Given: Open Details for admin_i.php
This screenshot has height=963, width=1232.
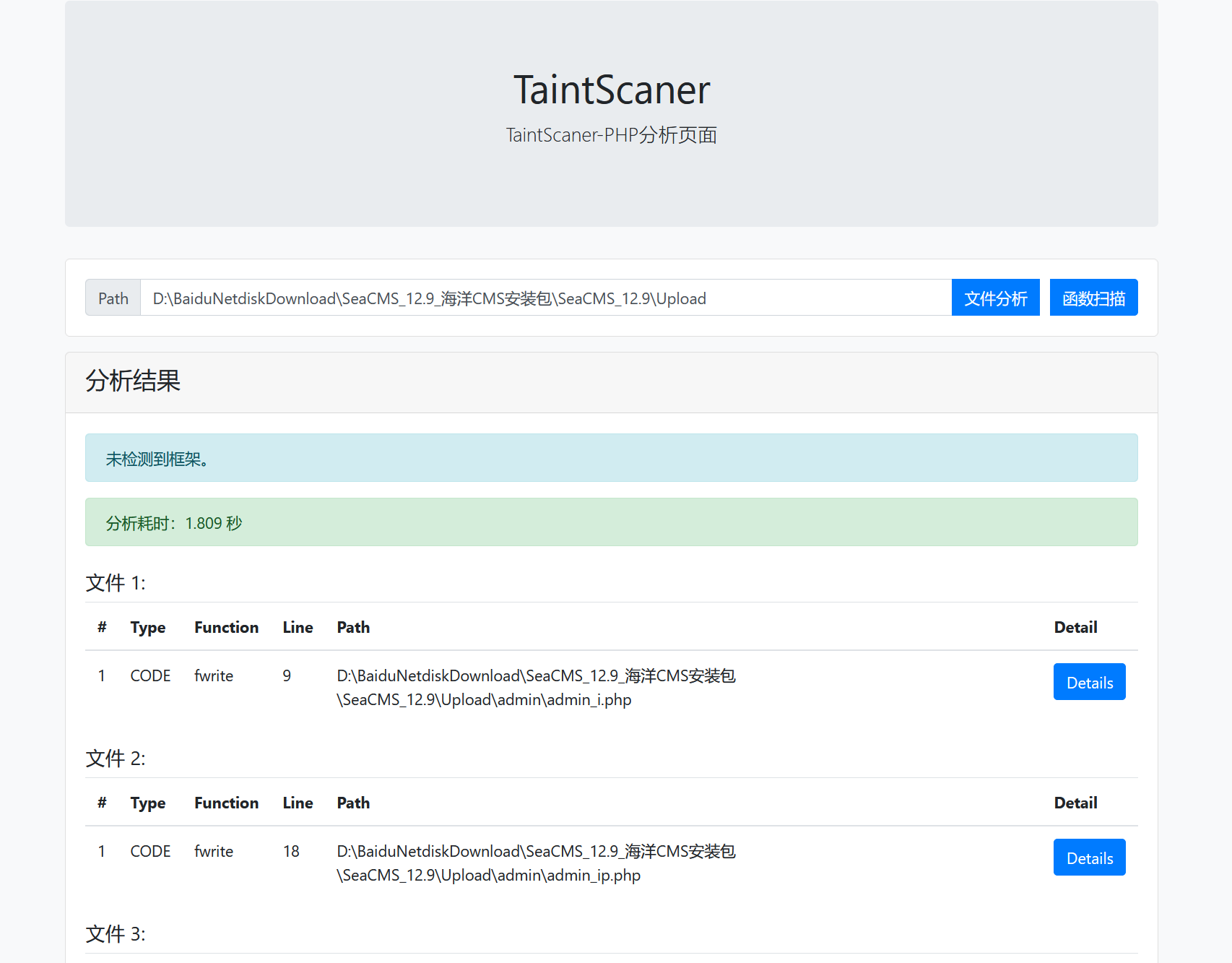Looking at the screenshot, I should (x=1089, y=682).
